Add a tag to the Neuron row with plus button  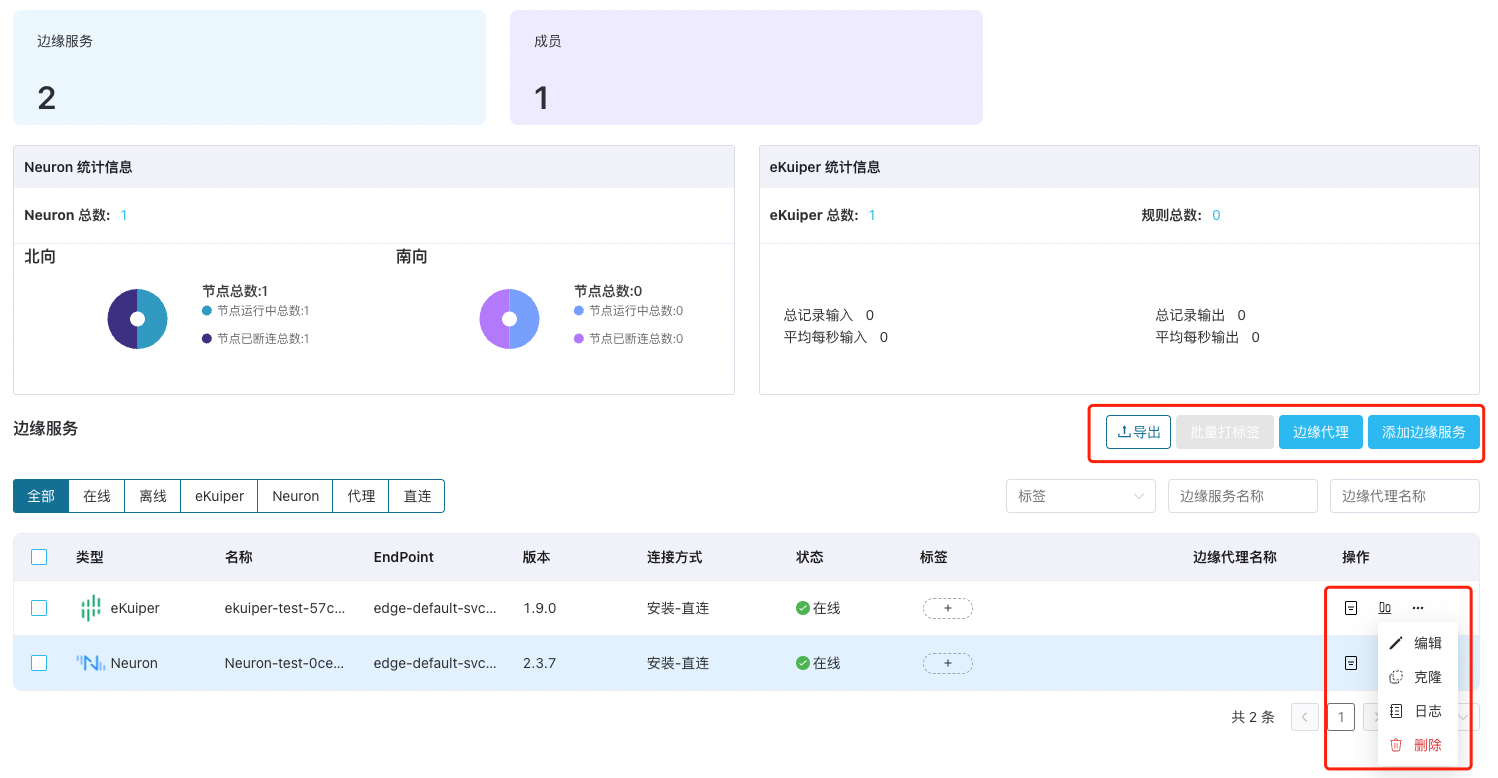pyautogui.click(x=947, y=662)
